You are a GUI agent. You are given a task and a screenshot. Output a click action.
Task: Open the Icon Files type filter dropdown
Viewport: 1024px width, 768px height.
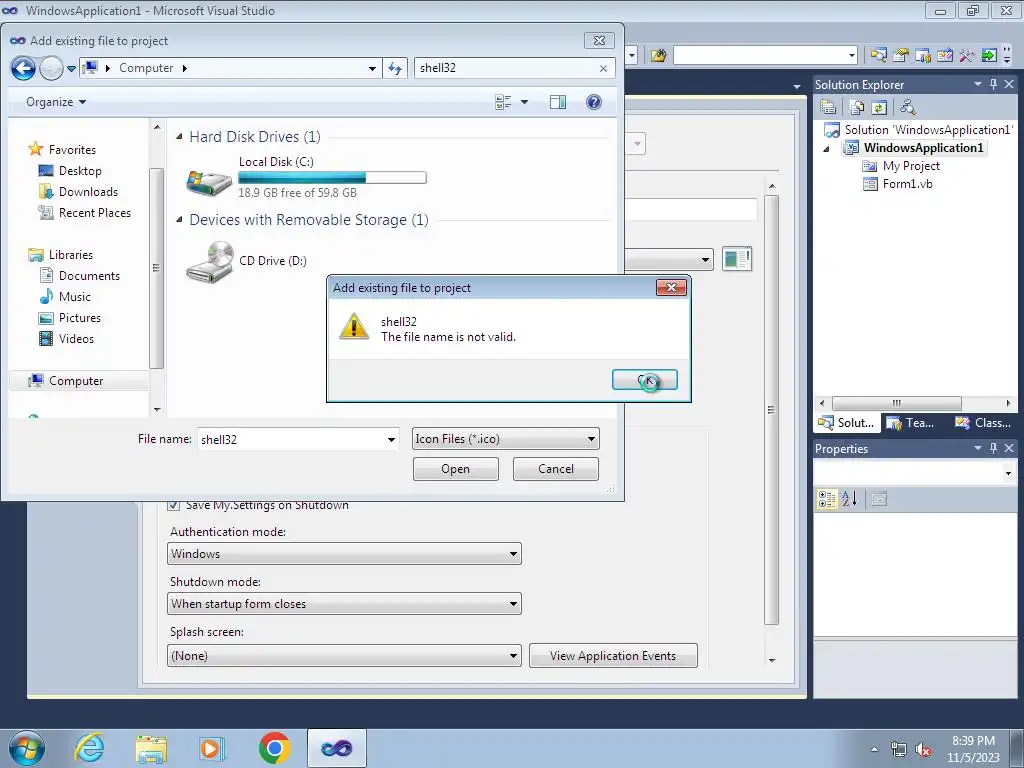coord(505,439)
